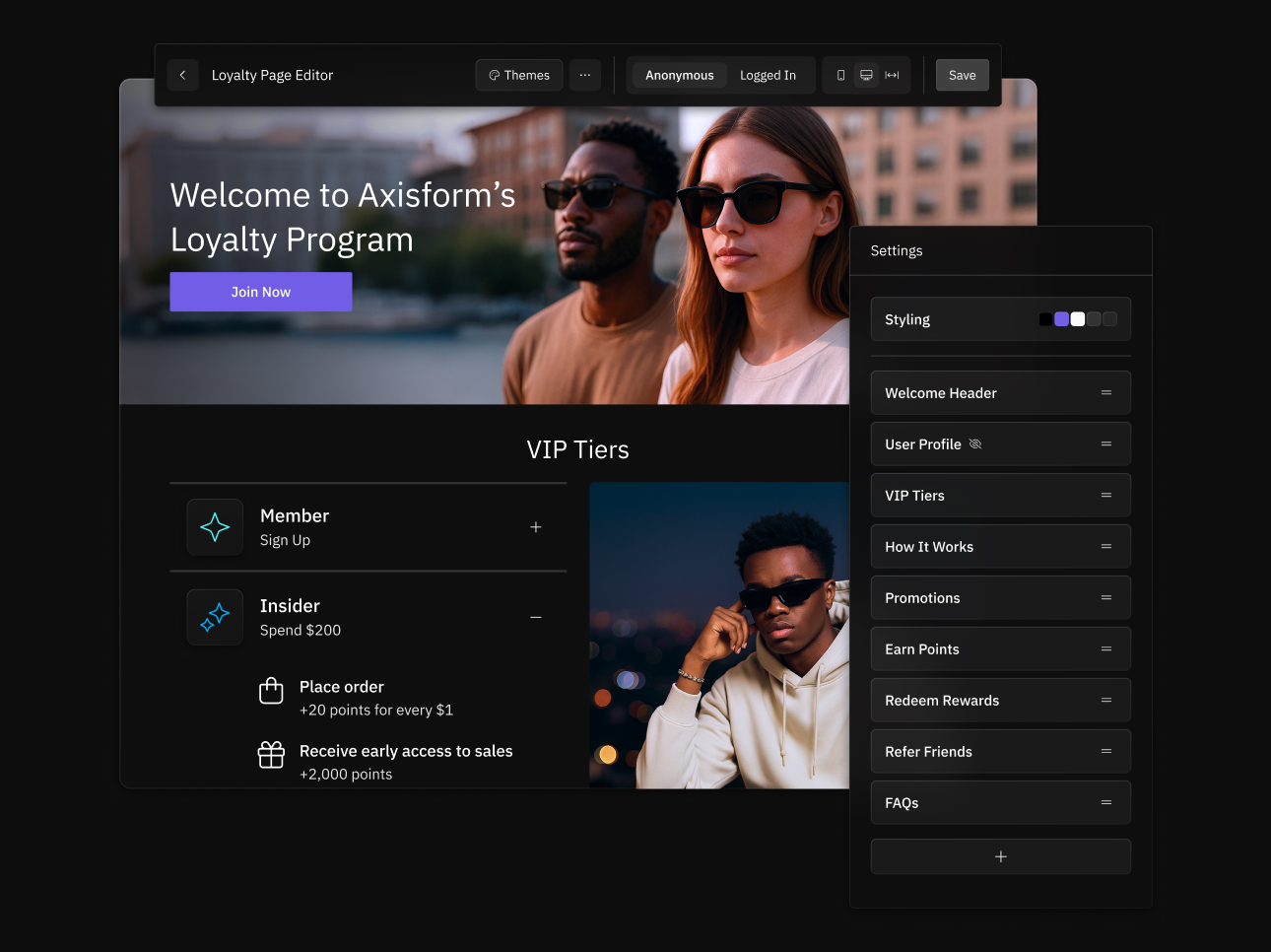Expand the Member tier details
This screenshot has width=1271, height=952.
[536, 527]
